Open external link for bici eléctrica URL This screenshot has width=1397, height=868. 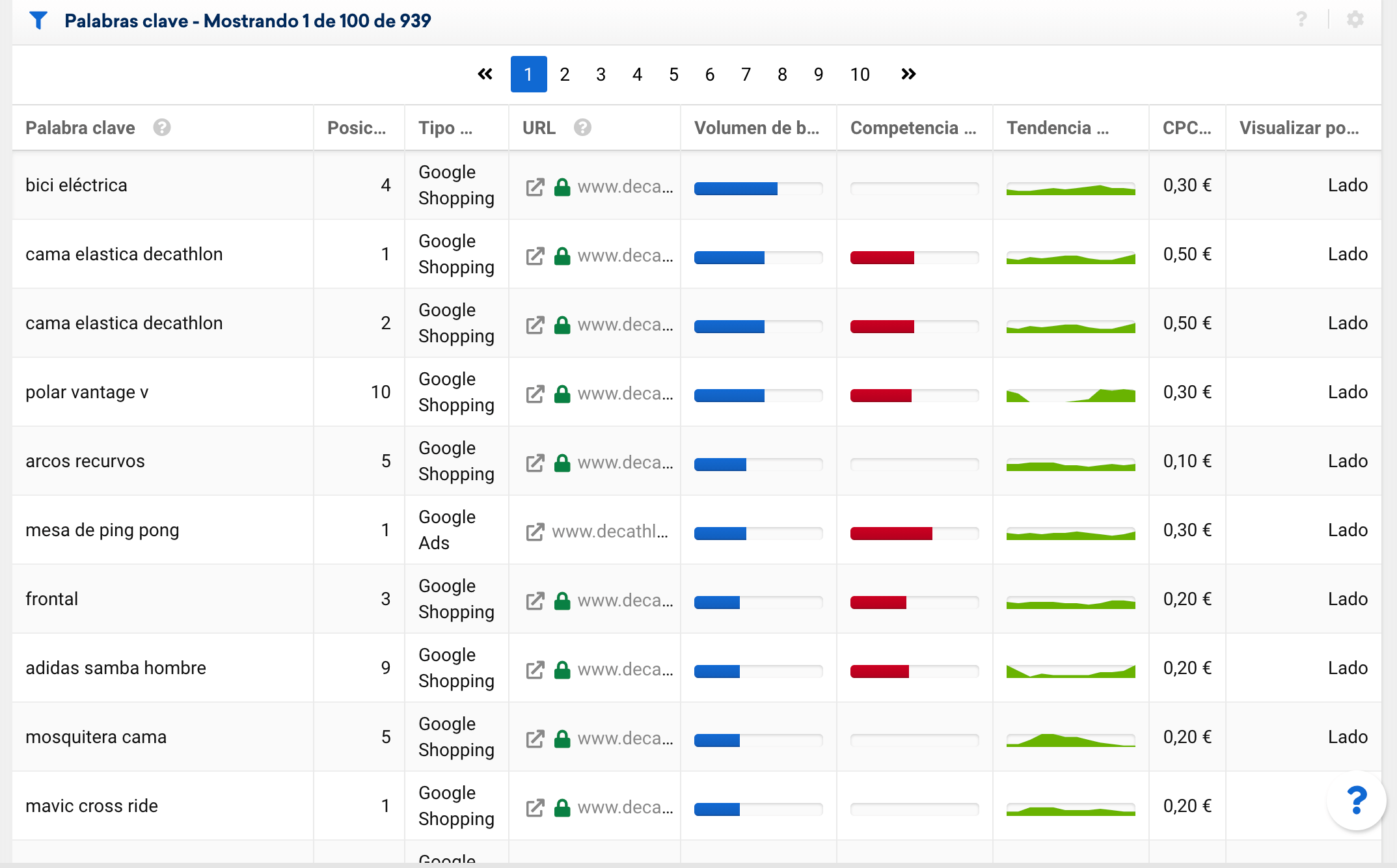tap(535, 187)
